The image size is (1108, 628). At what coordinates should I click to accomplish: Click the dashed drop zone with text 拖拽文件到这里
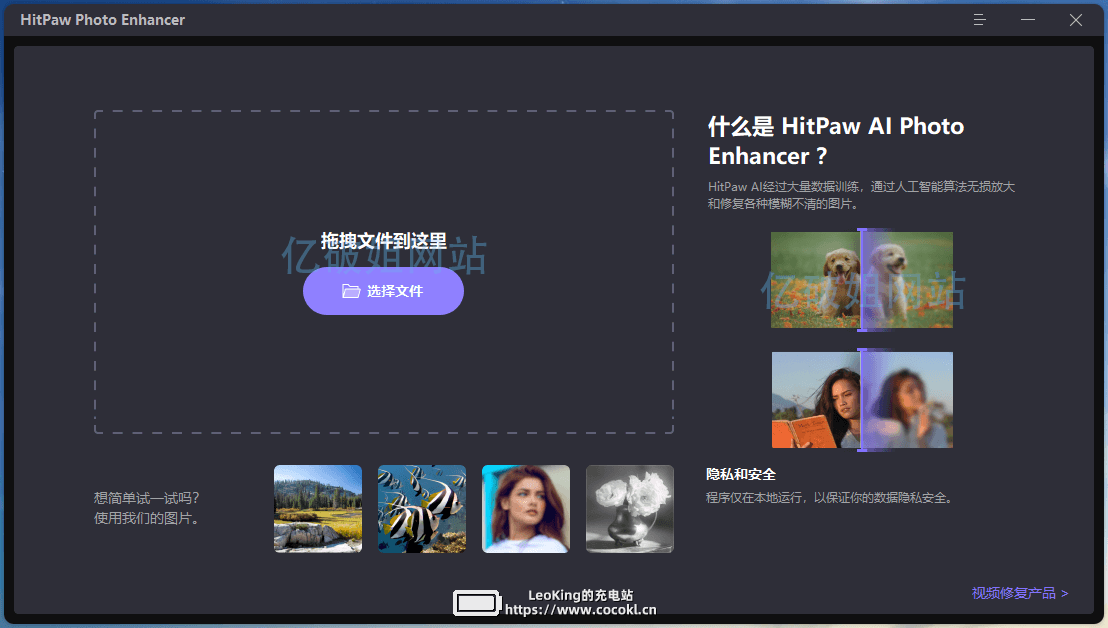pyautogui.click(x=384, y=272)
